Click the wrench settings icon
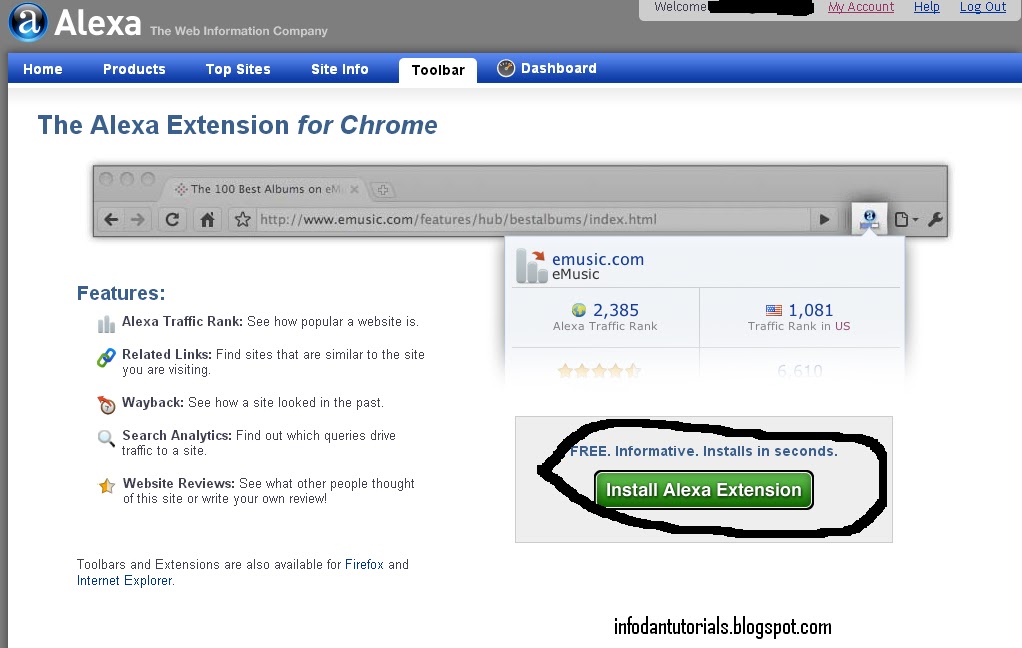 click(x=935, y=220)
